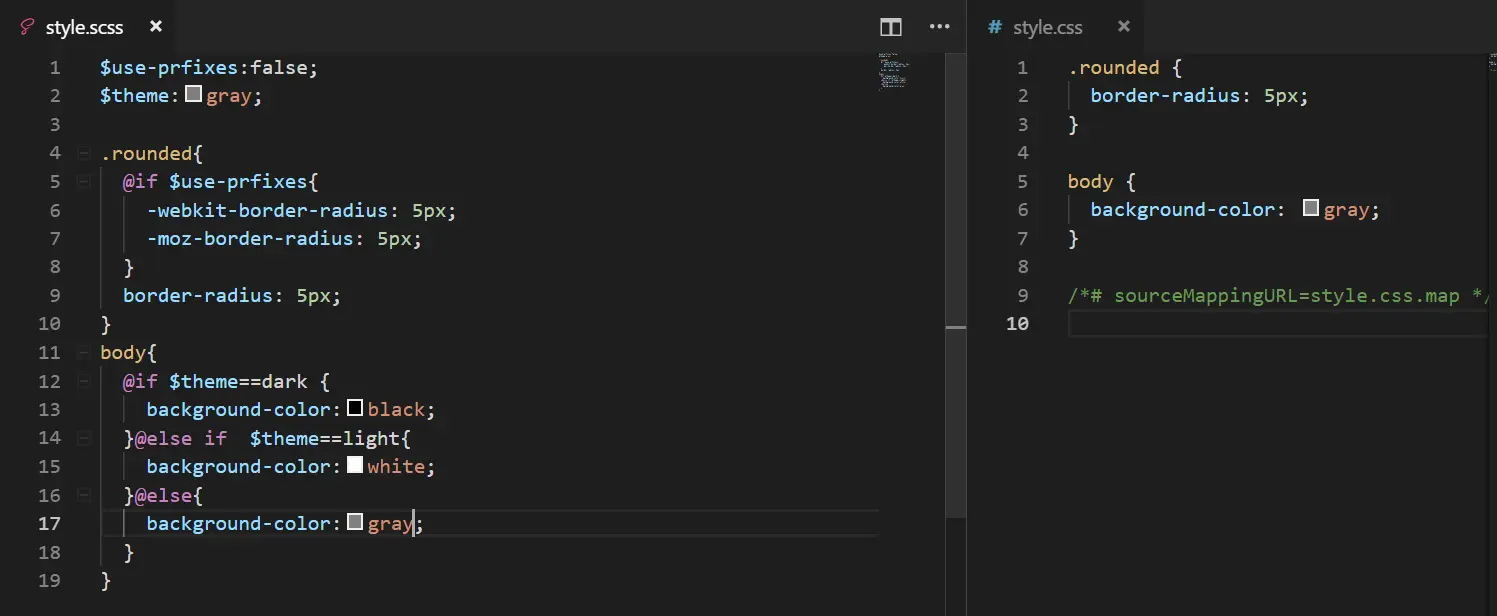
Task: Open the more actions ellipsis menu
Action: click(x=939, y=27)
